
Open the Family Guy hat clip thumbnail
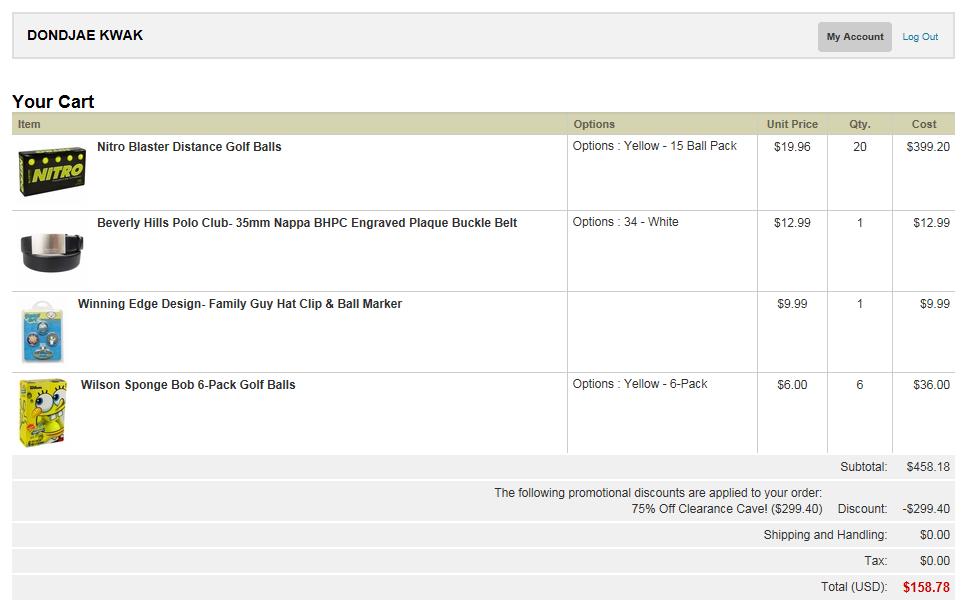tap(43, 331)
